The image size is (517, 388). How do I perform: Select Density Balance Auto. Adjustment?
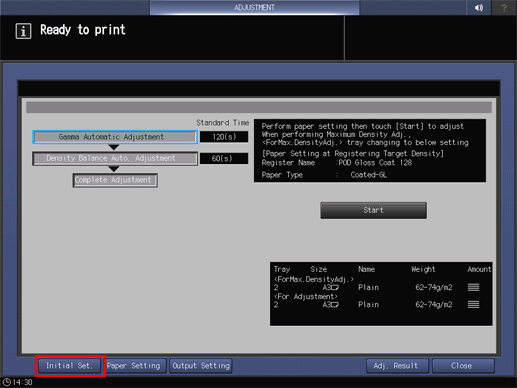[x=115, y=158]
